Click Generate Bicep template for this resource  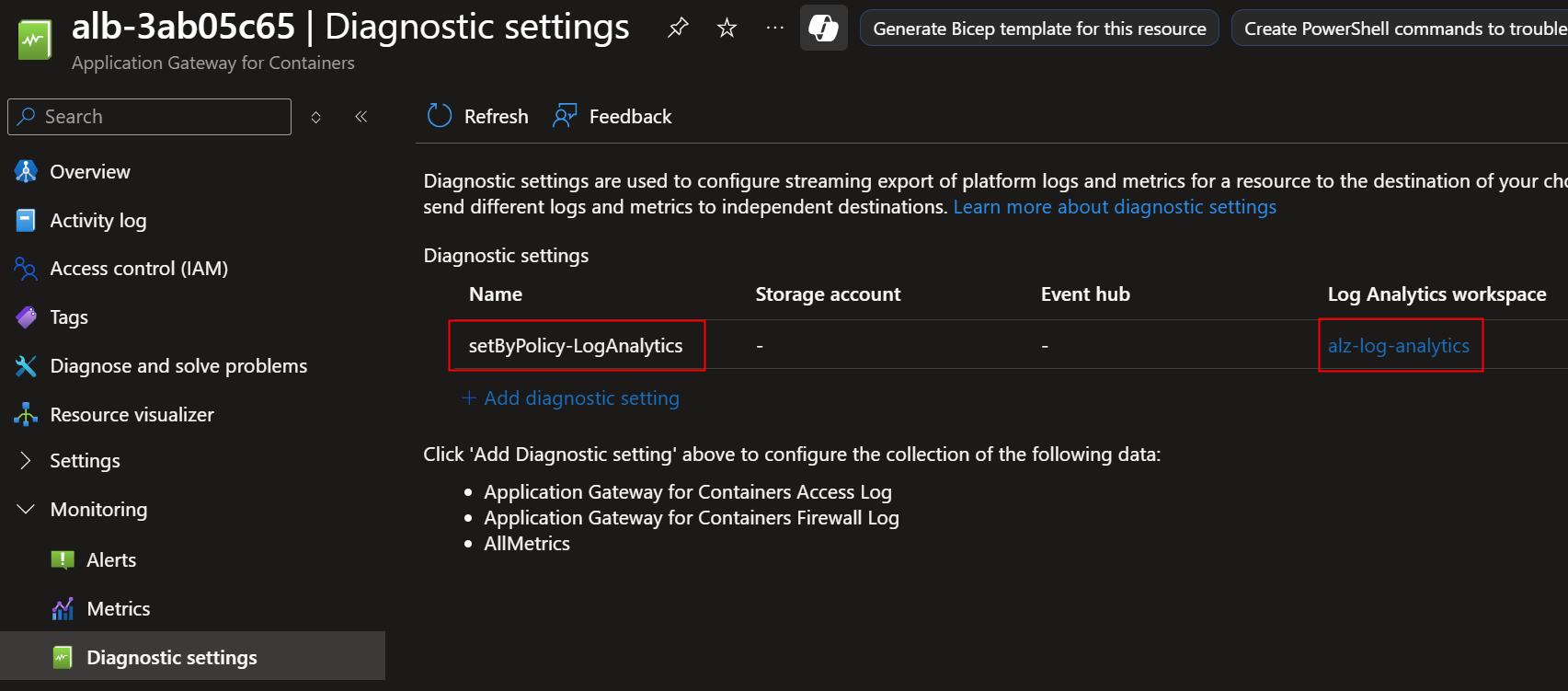click(x=1039, y=28)
